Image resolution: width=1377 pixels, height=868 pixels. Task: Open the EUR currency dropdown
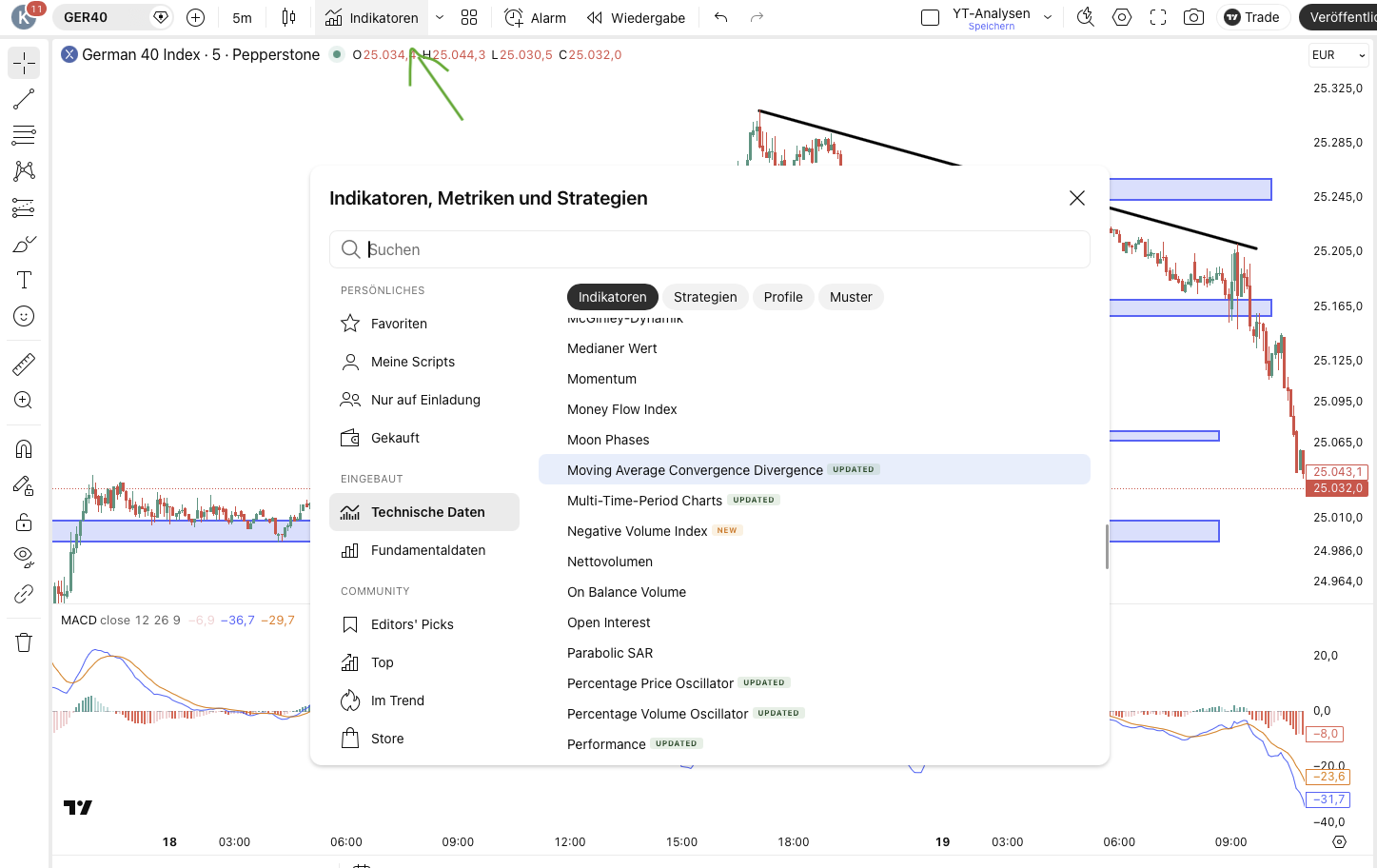tap(1338, 54)
